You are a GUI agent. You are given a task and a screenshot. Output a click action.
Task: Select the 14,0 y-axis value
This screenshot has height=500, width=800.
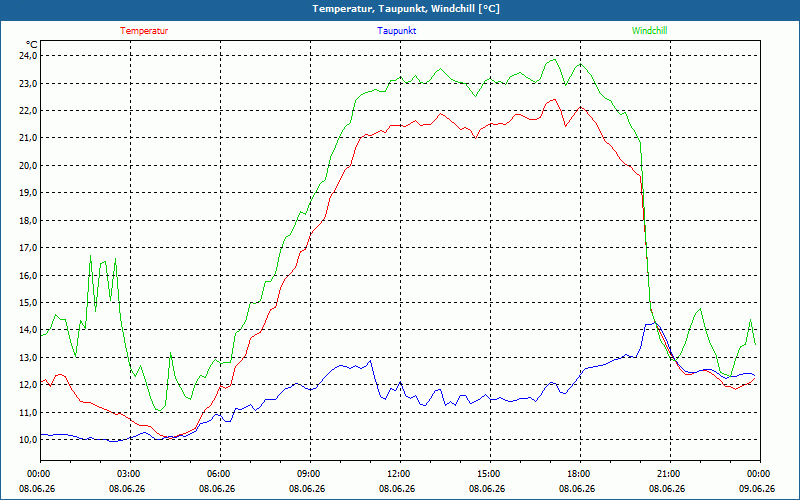[x=28, y=330]
